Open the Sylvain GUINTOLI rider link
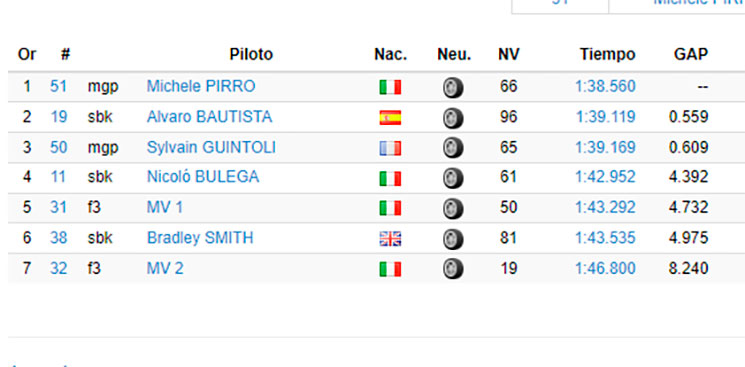This screenshot has height=367, width=745. 211,147
